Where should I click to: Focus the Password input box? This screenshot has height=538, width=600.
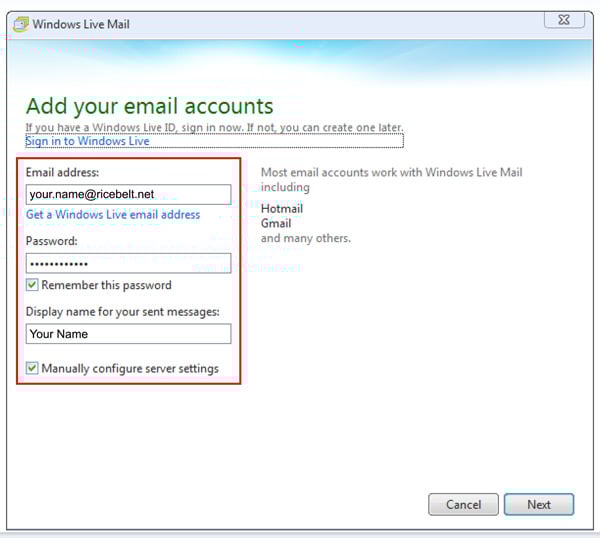point(128,263)
